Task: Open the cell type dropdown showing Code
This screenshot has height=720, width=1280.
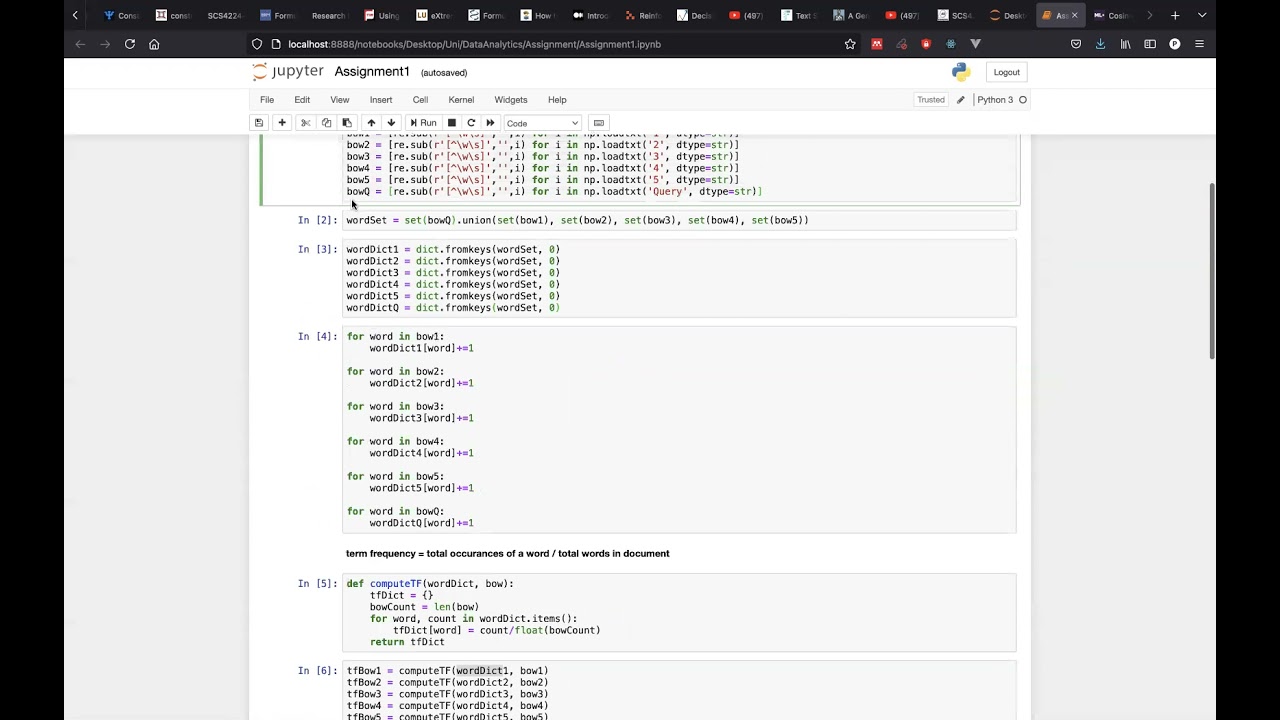Action: pos(542,123)
